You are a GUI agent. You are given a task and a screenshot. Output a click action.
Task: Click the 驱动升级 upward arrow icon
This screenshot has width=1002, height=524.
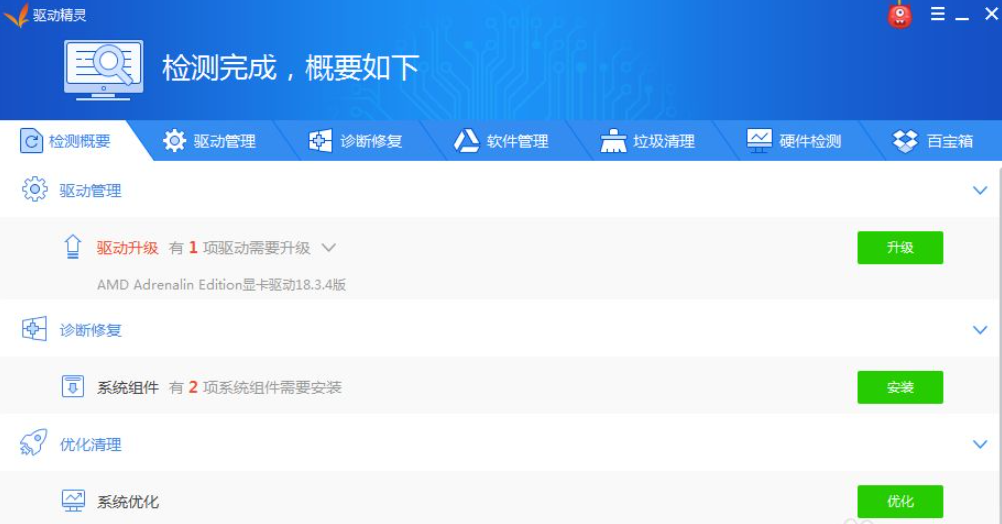click(72, 248)
